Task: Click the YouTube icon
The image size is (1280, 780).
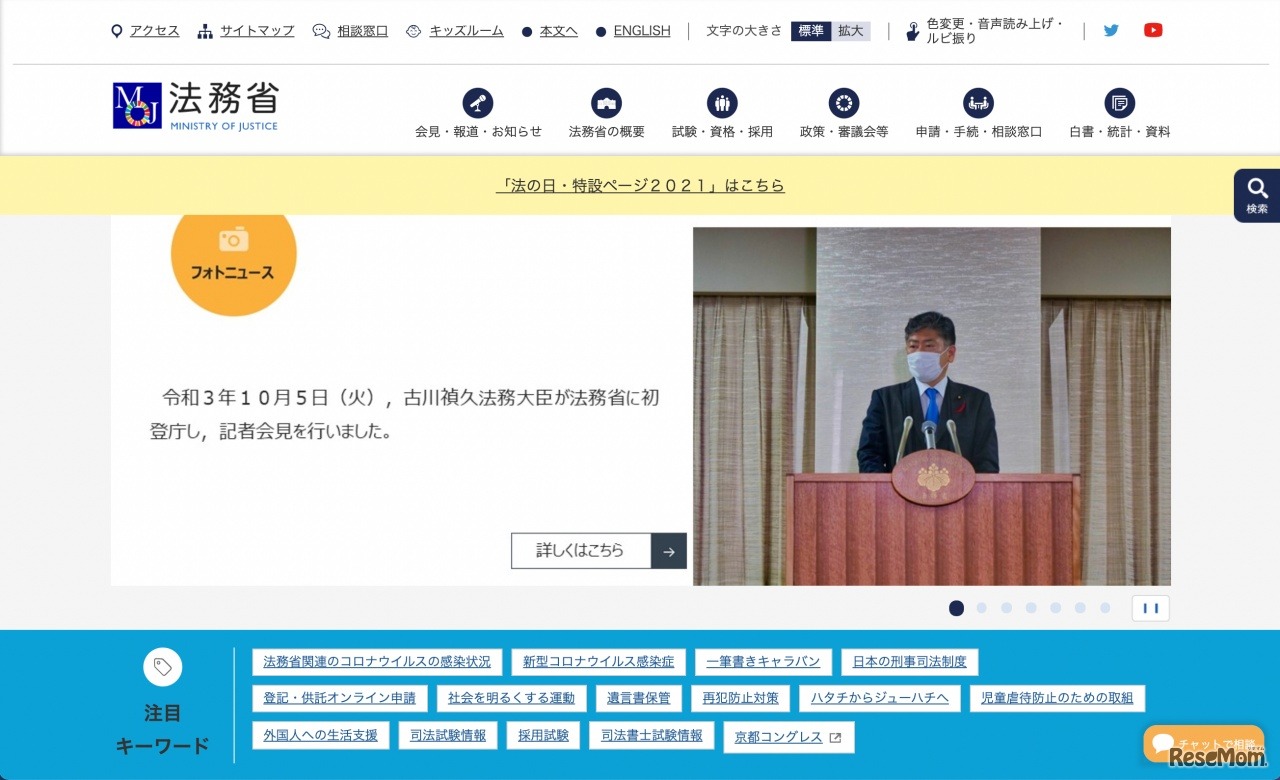Action: 1153,30
